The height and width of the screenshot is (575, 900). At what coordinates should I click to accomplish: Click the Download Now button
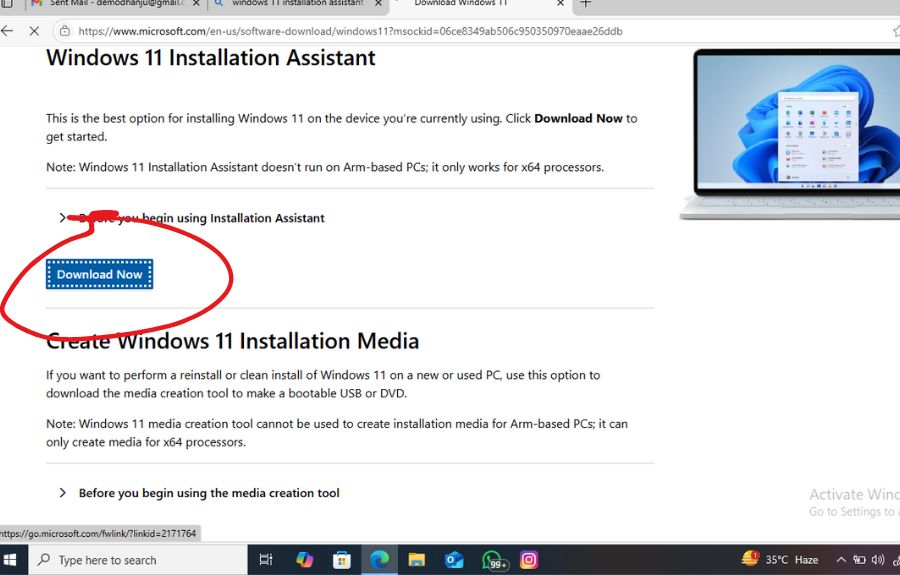(x=99, y=274)
